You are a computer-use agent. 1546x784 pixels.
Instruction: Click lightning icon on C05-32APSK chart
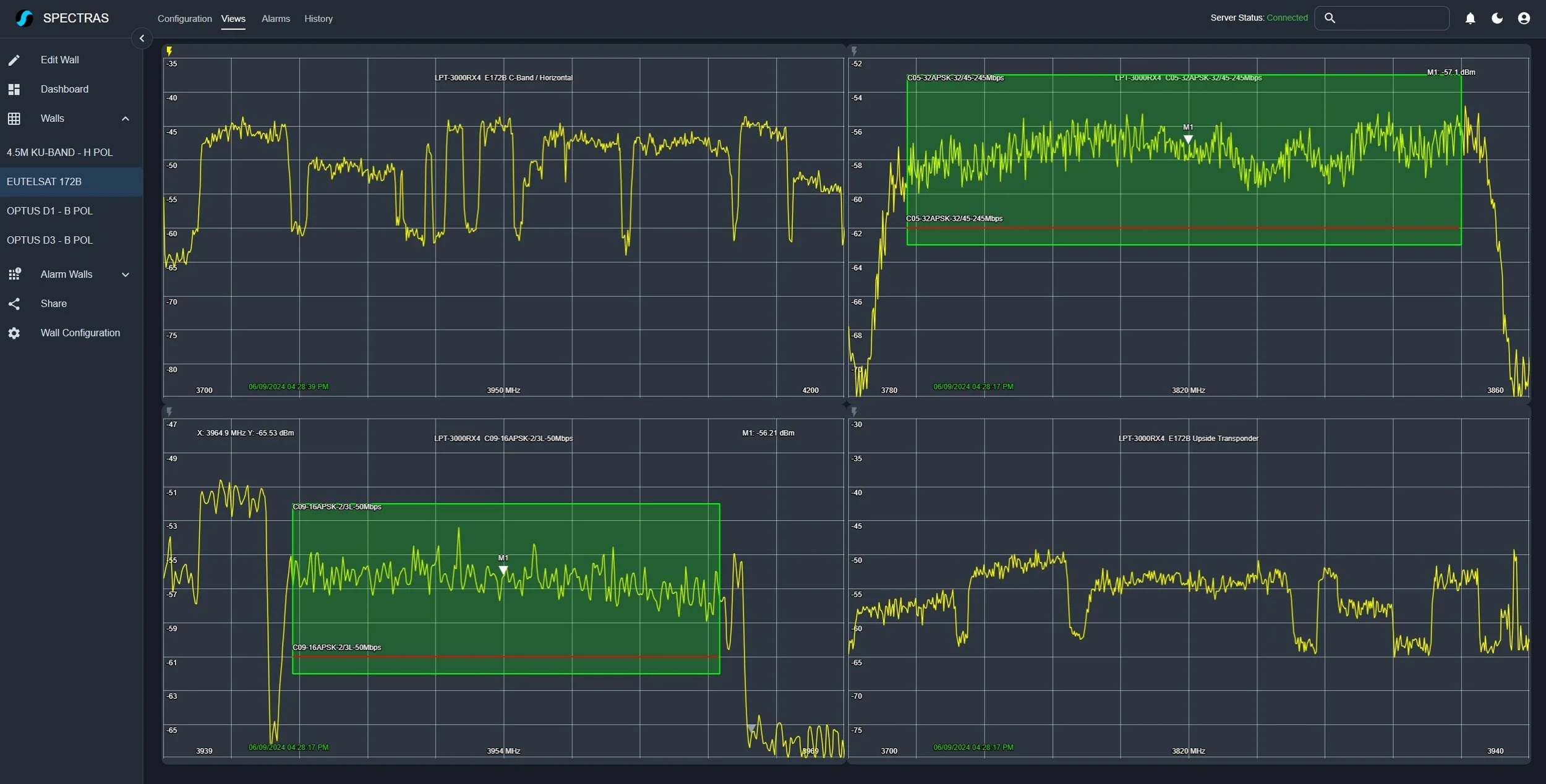[x=854, y=51]
